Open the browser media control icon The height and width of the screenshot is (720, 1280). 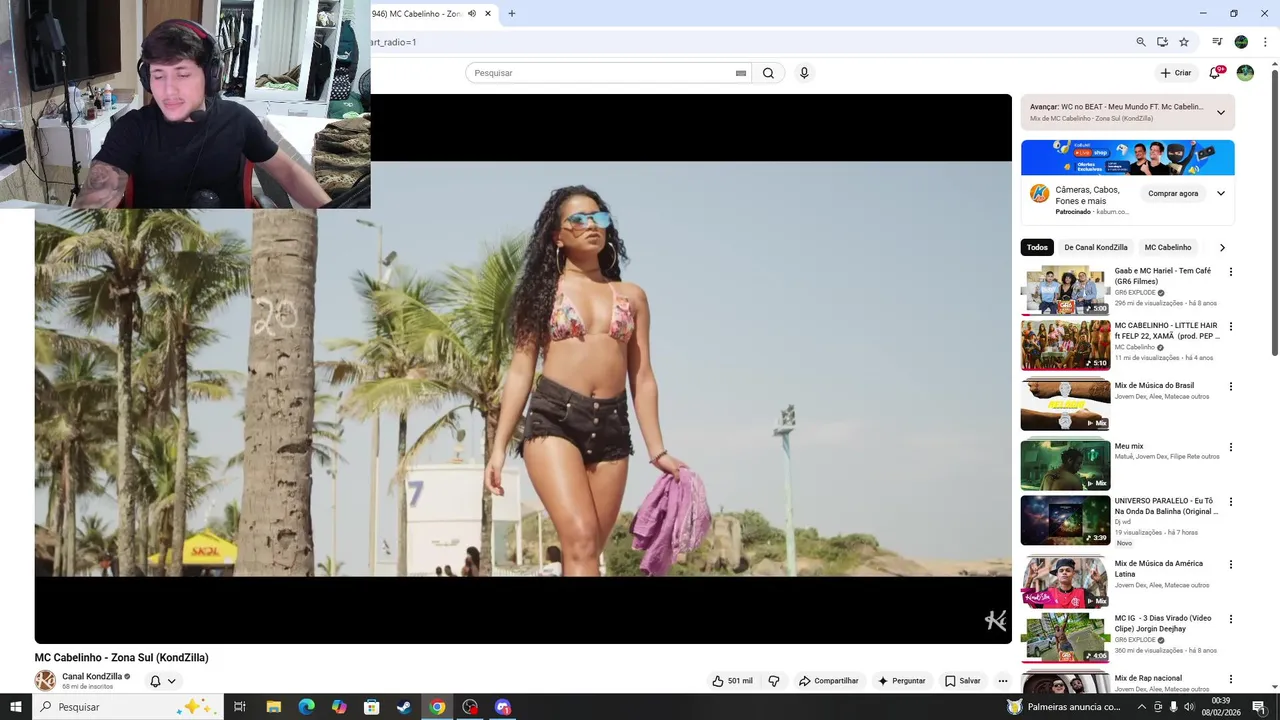[x=1217, y=42]
